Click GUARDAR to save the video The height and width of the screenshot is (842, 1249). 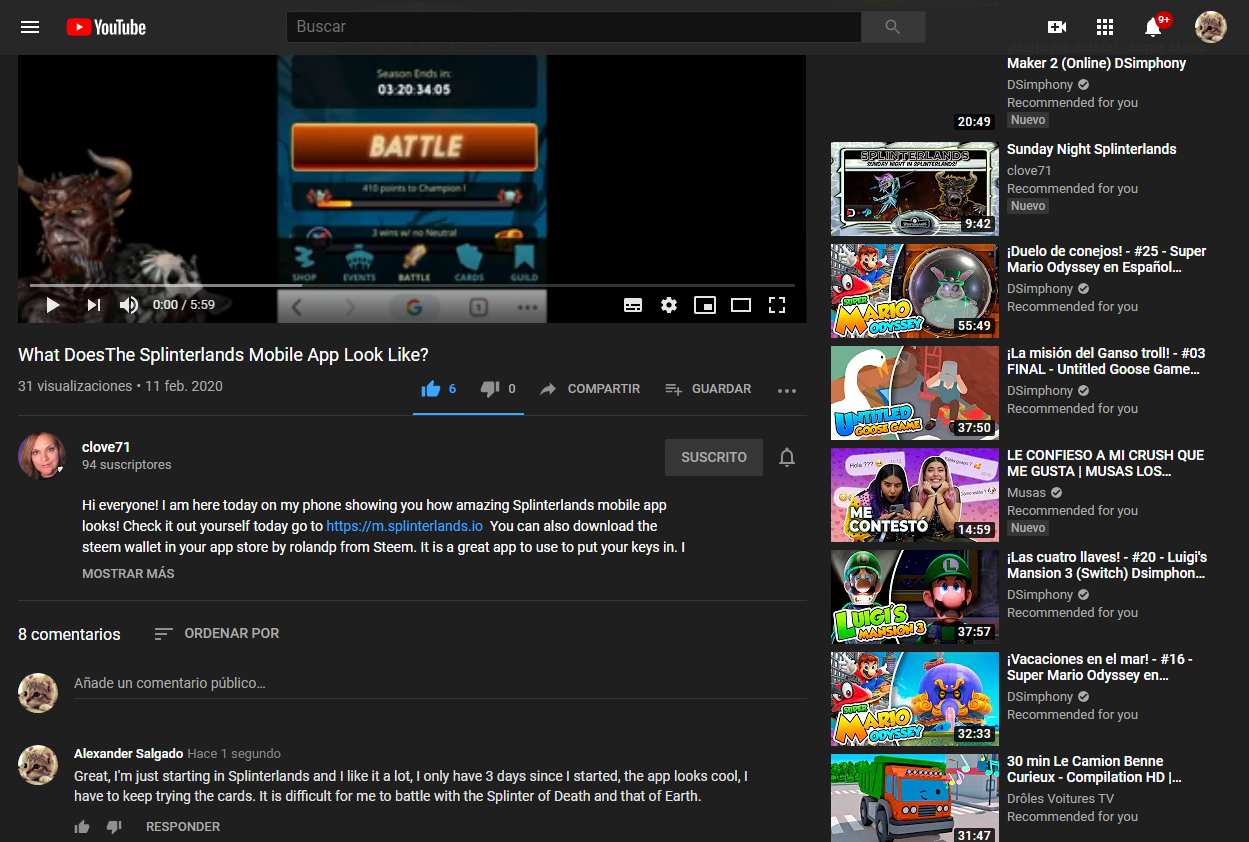(x=708, y=389)
